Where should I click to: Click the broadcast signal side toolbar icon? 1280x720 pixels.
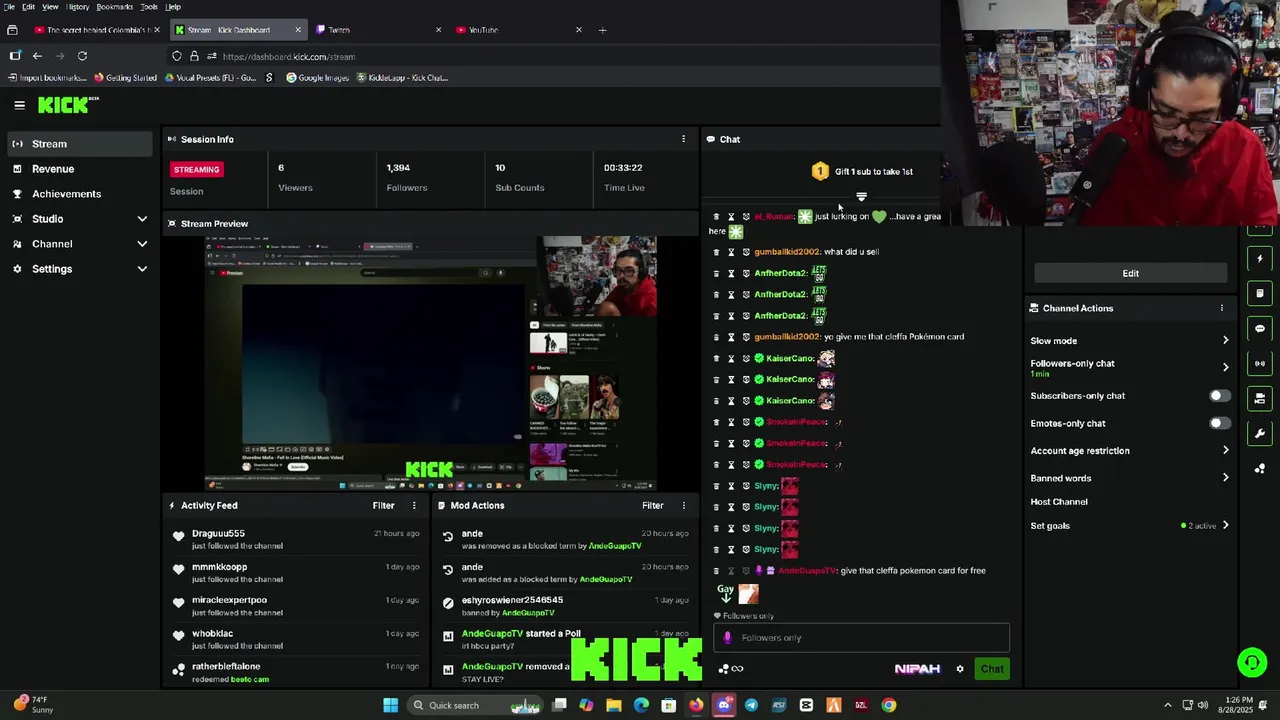coord(1260,363)
